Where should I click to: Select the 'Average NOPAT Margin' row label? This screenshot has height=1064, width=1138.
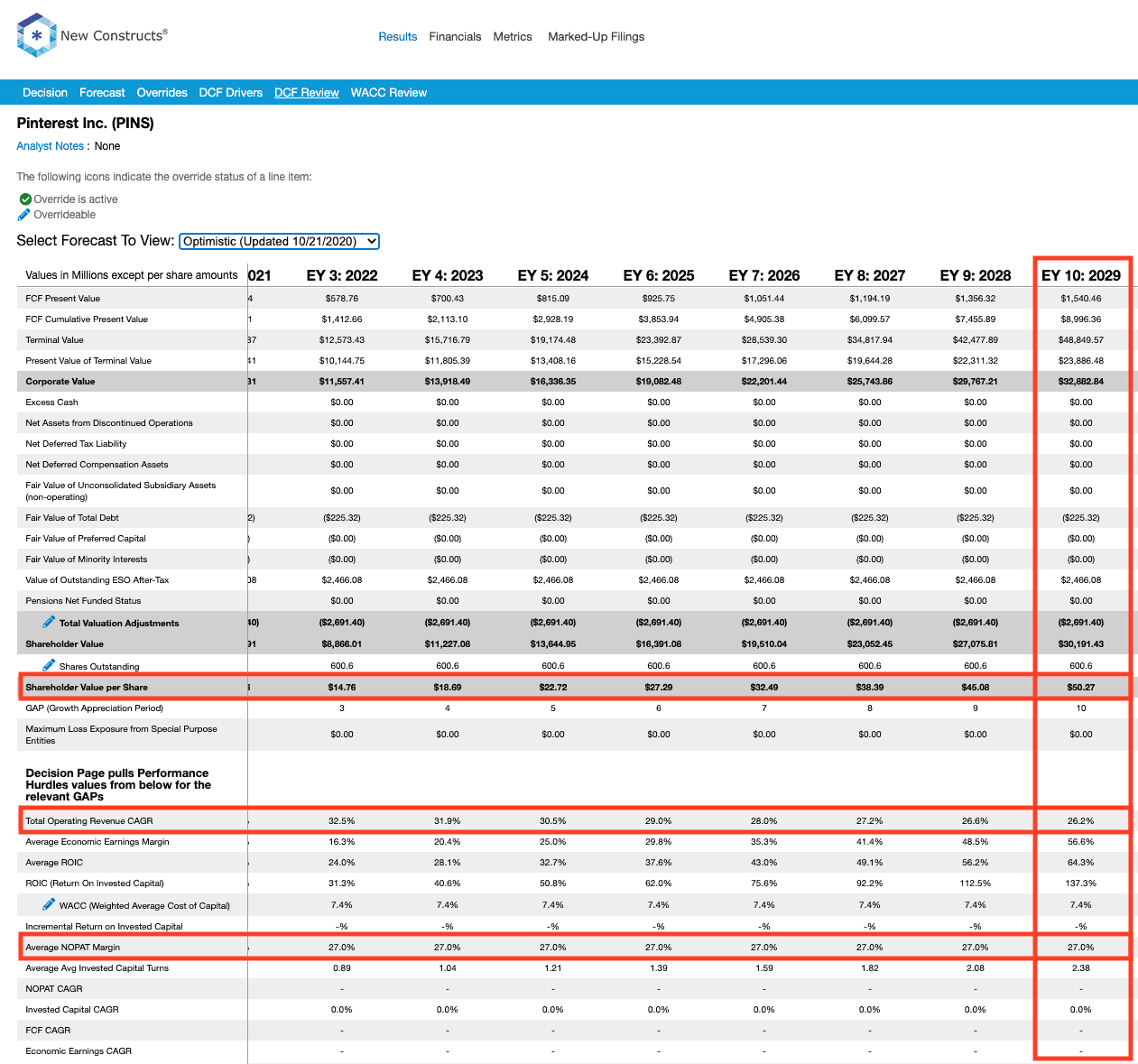73,948
